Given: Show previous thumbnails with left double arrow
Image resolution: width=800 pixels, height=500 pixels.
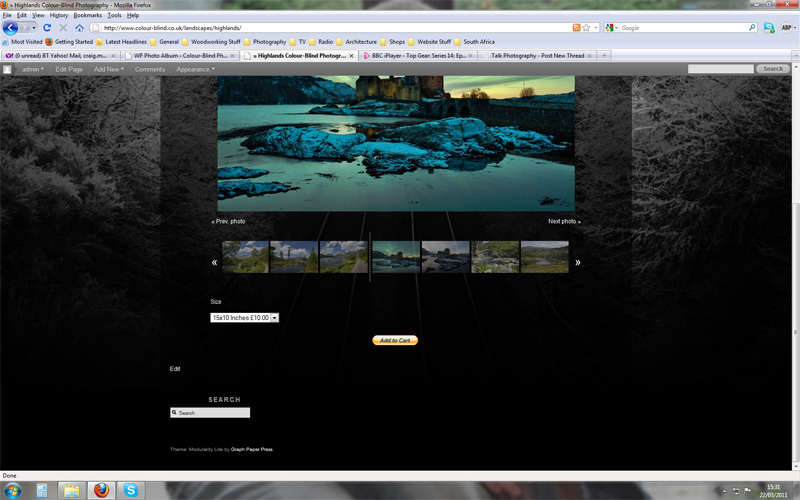Looking at the screenshot, I should click(x=214, y=262).
